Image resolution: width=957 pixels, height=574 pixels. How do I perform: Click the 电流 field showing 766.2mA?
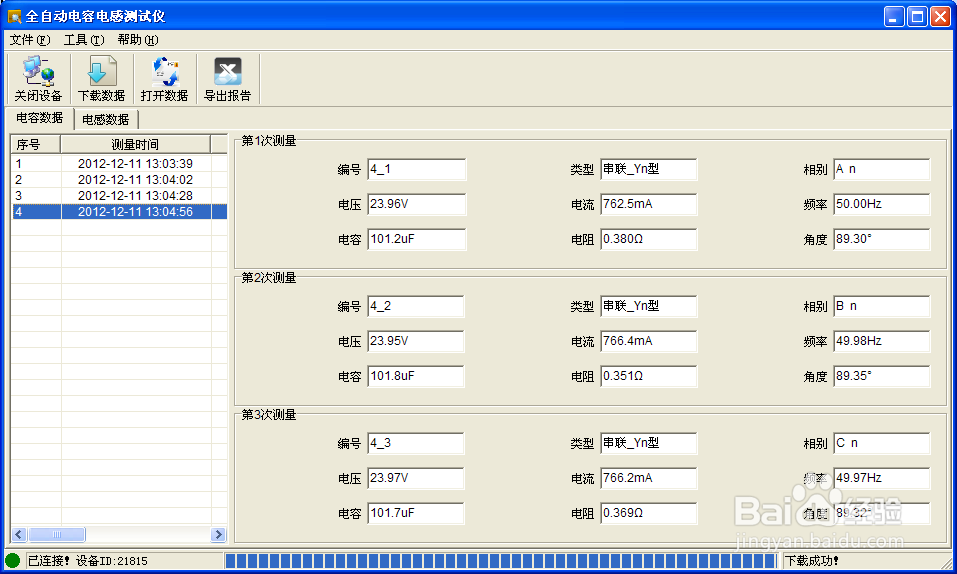(648, 478)
